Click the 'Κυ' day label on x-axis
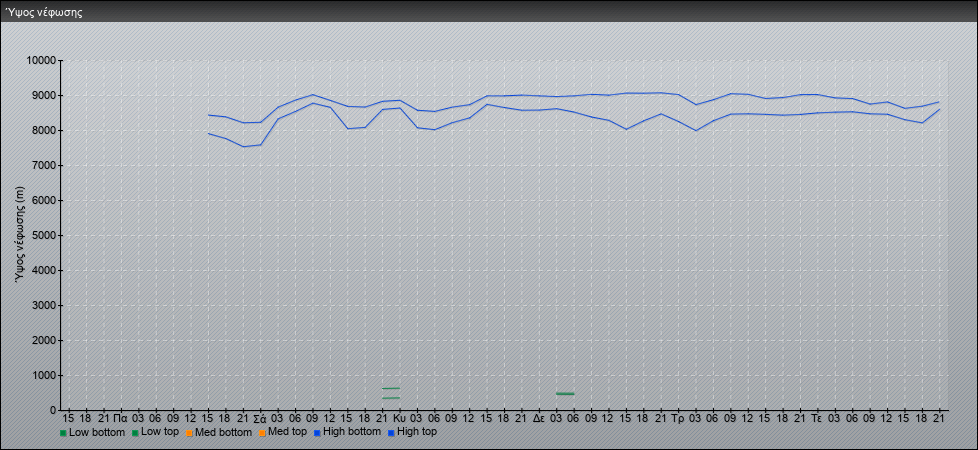This screenshot has height=450, width=978. [400, 418]
